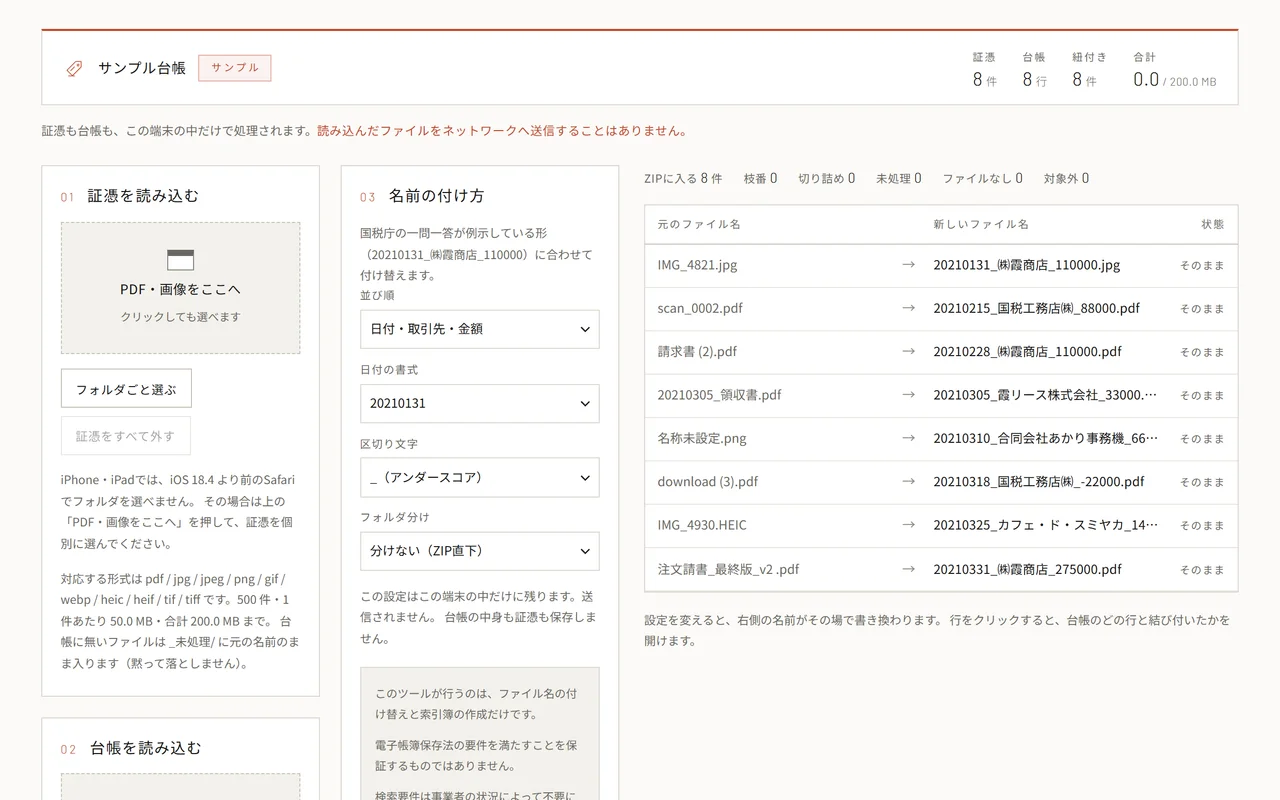Click the arrow icon in the IMG_4930.HEIC row

tap(908, 525)
